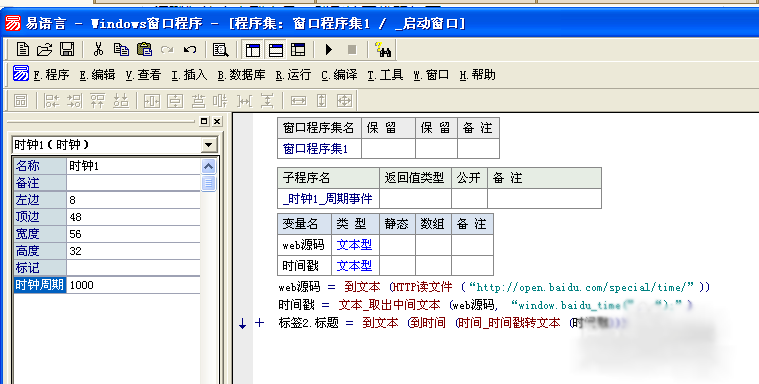This screenshot has width=759, height=384.
Task: Click the 顶边 property value 48
Action: point(133,217)
